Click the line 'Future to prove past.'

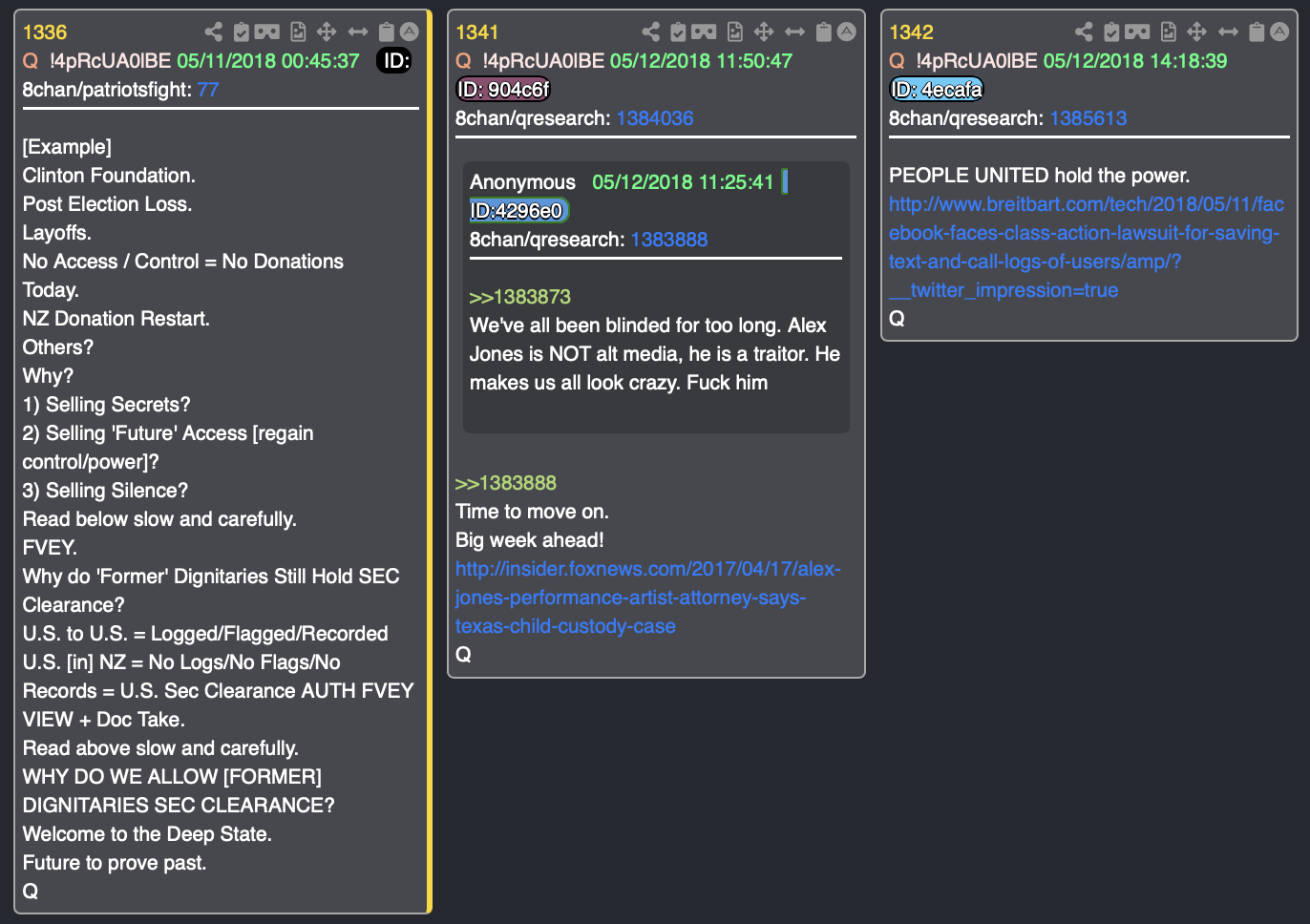115,863
